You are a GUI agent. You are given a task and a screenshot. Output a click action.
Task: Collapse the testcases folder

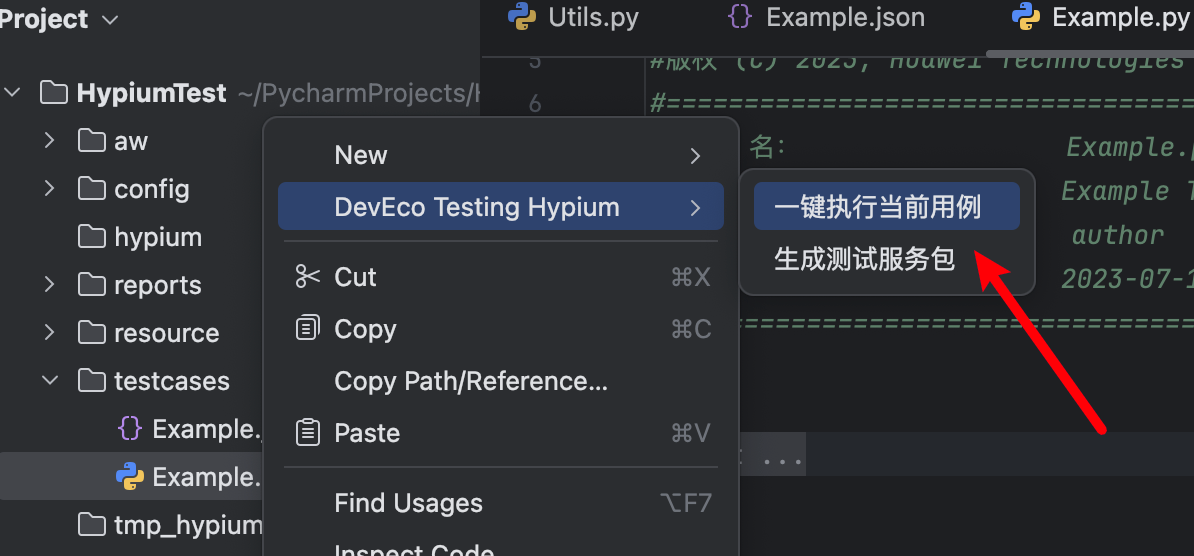pyautogui.click(x=49, y=381)
